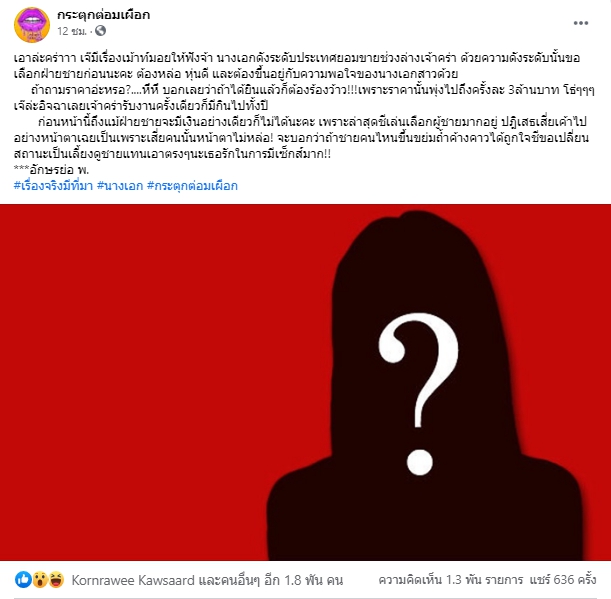Open the 12 ชม. post timestamp

(72, 31)
